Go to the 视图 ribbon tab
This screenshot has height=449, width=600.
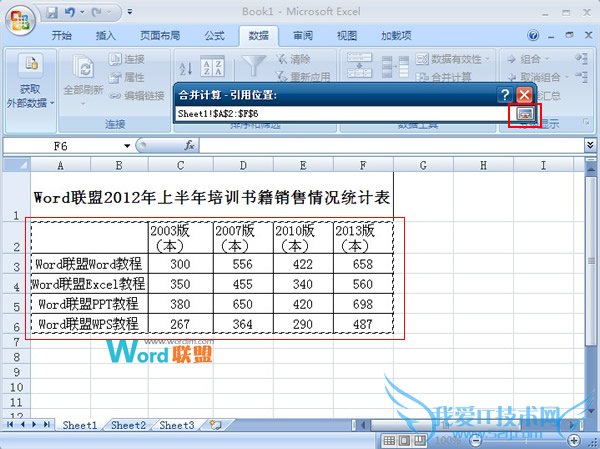(347, 36)
